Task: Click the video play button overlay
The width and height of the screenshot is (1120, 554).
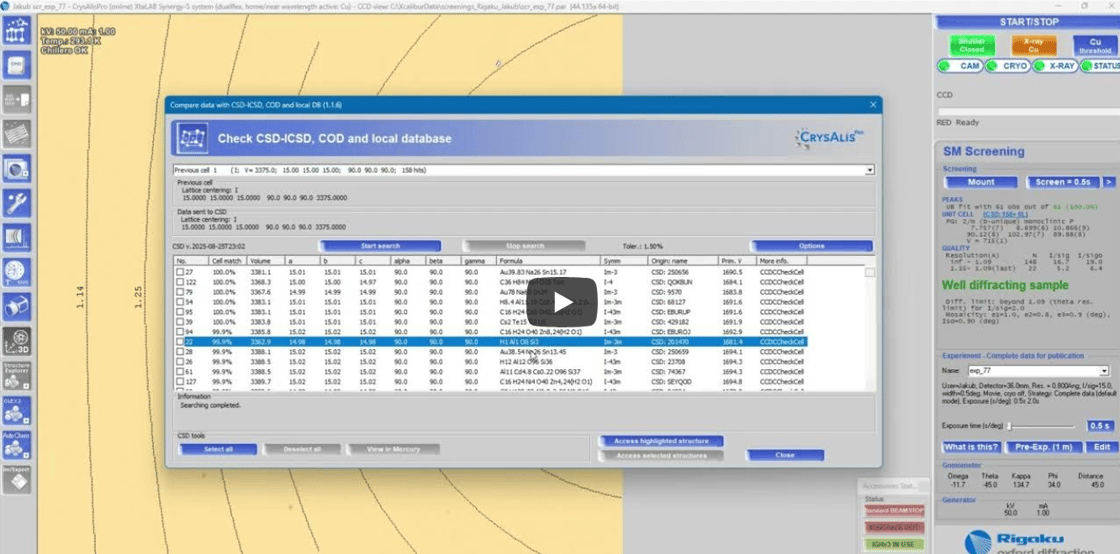Action: (561, 303)
